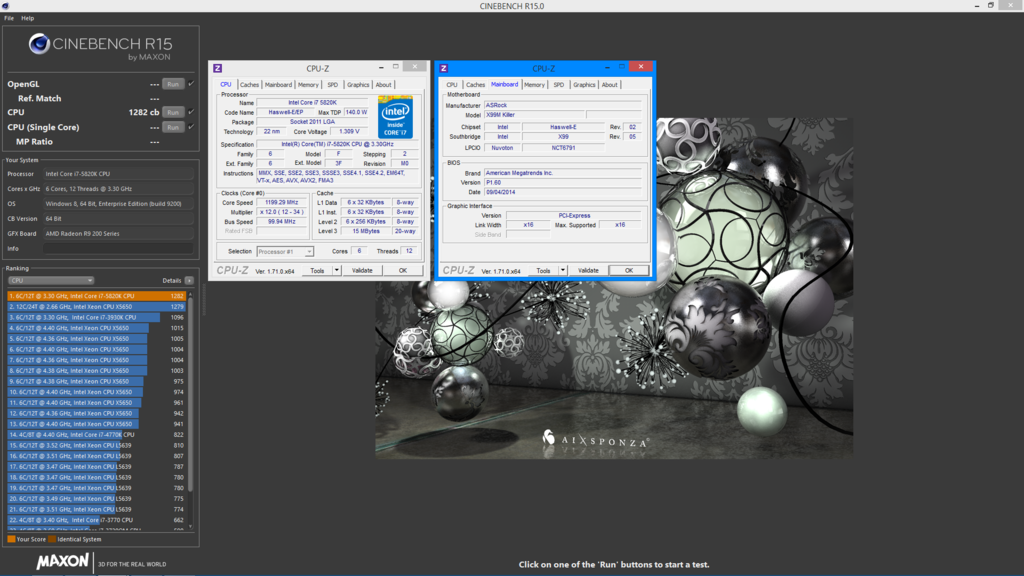1024x576 pixels.
Task: Click the Identical System legend swatch
Action: coord(52,539)
